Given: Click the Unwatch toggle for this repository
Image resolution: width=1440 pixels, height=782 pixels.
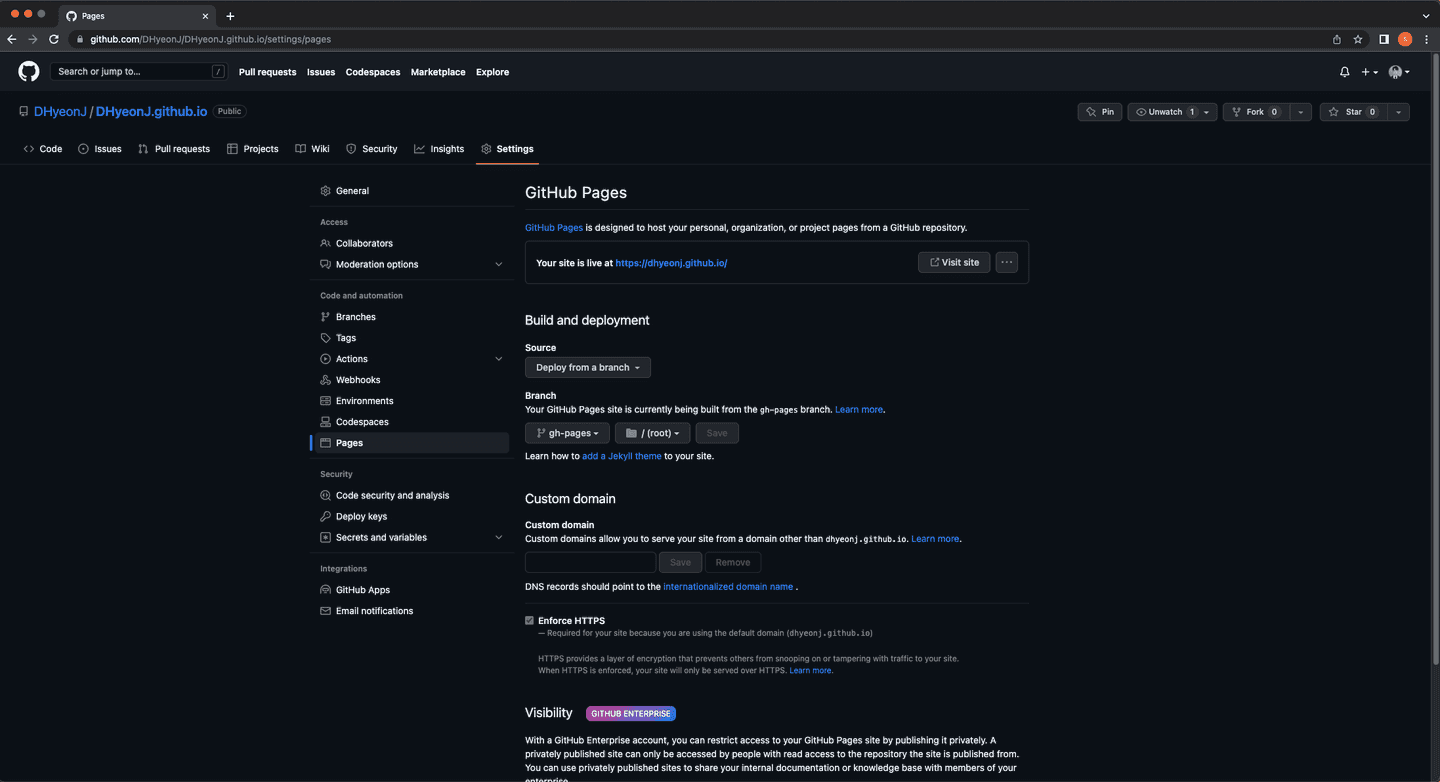Looking at the screenshot, I should pos(1163,111).
